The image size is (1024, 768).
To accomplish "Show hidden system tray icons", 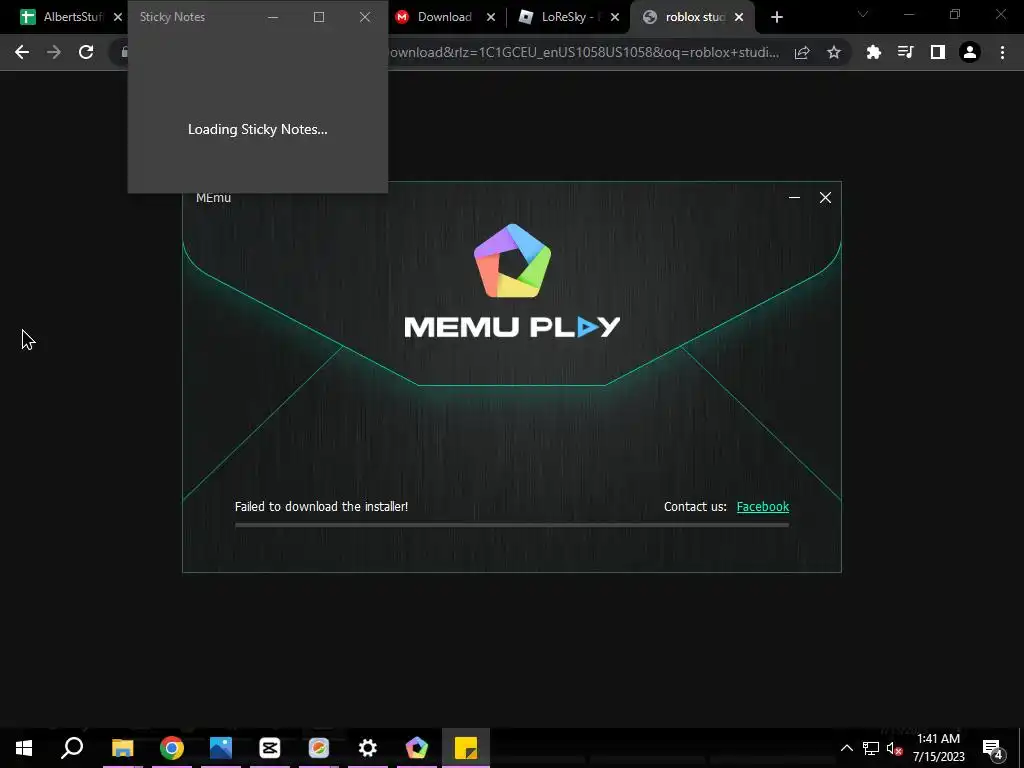I will point(846,748).
